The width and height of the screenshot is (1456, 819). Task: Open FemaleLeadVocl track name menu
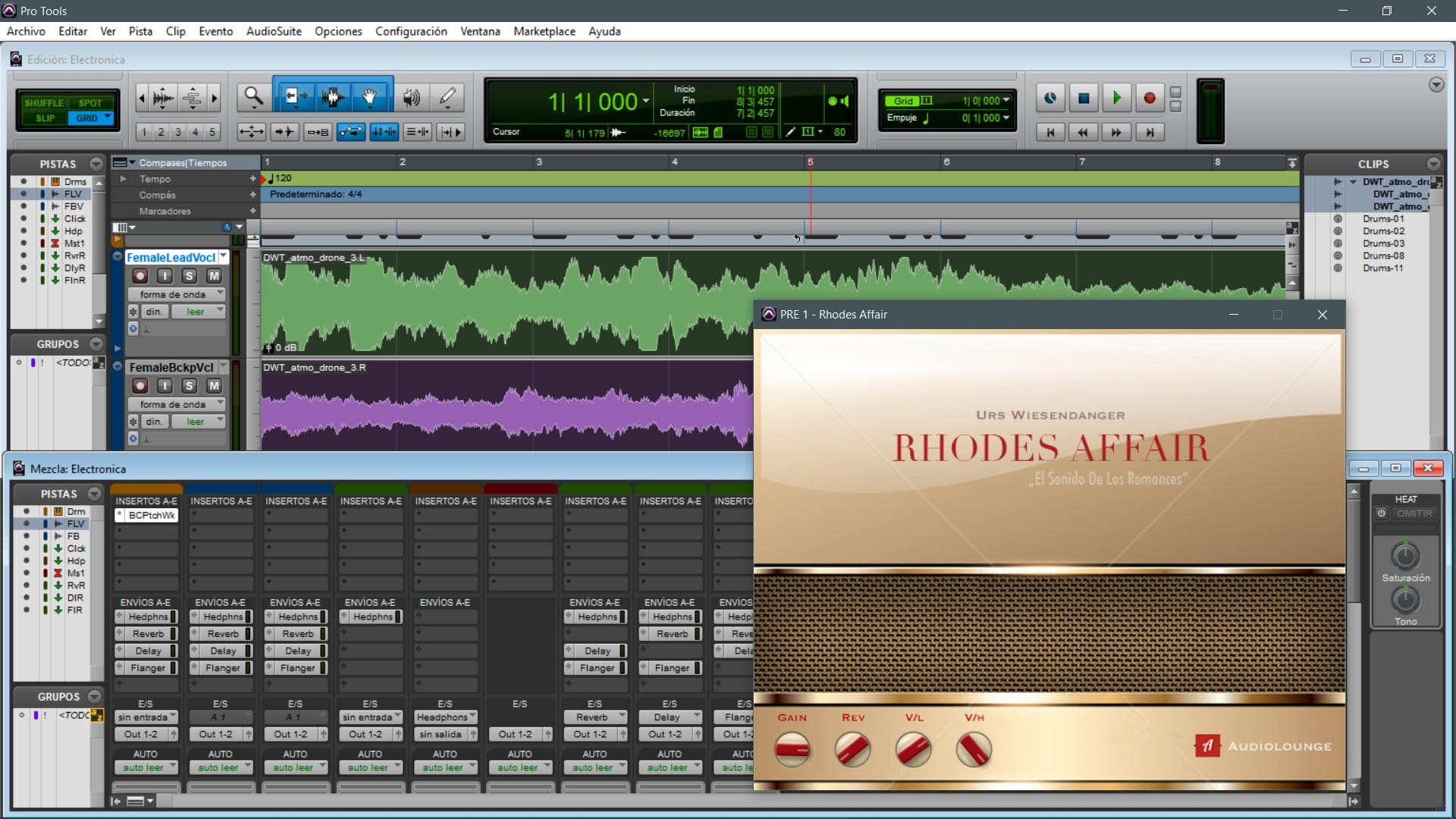coord(224,257)
